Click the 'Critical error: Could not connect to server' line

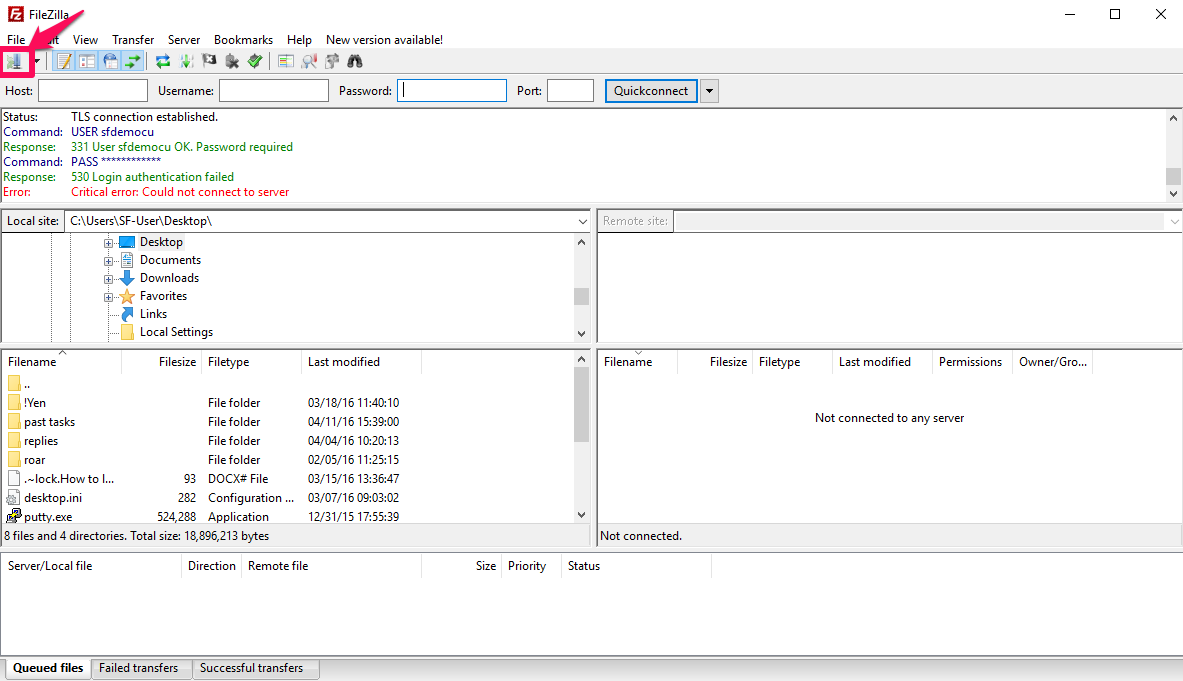pos(180,192)
